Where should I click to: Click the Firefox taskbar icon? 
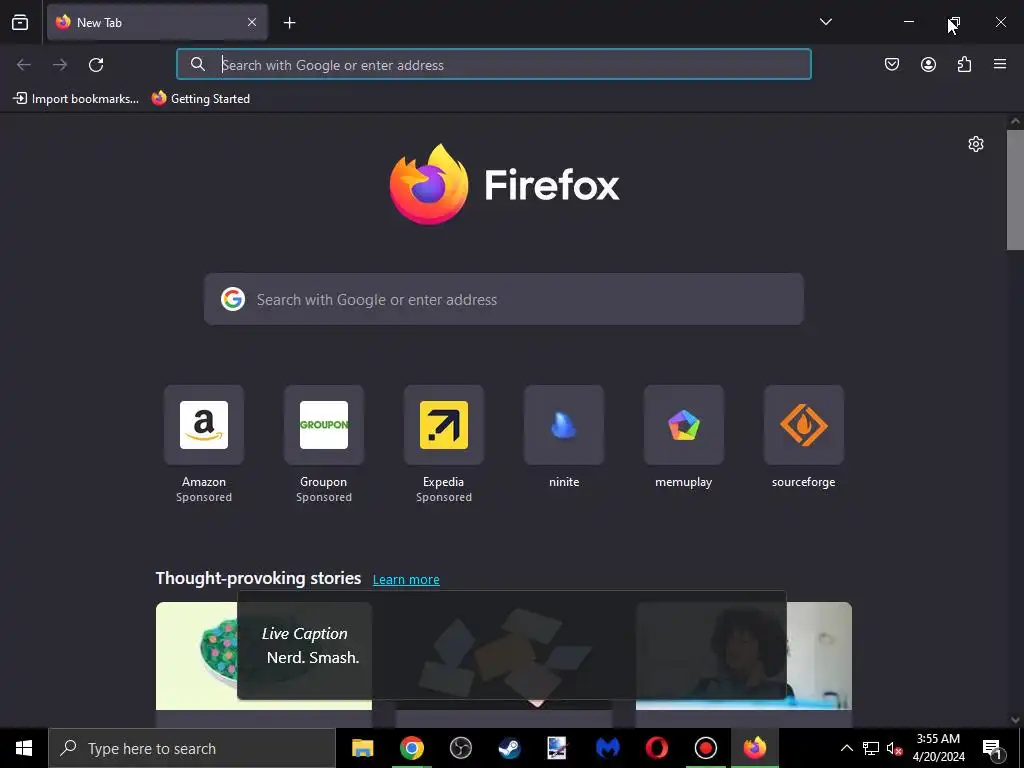754,748
